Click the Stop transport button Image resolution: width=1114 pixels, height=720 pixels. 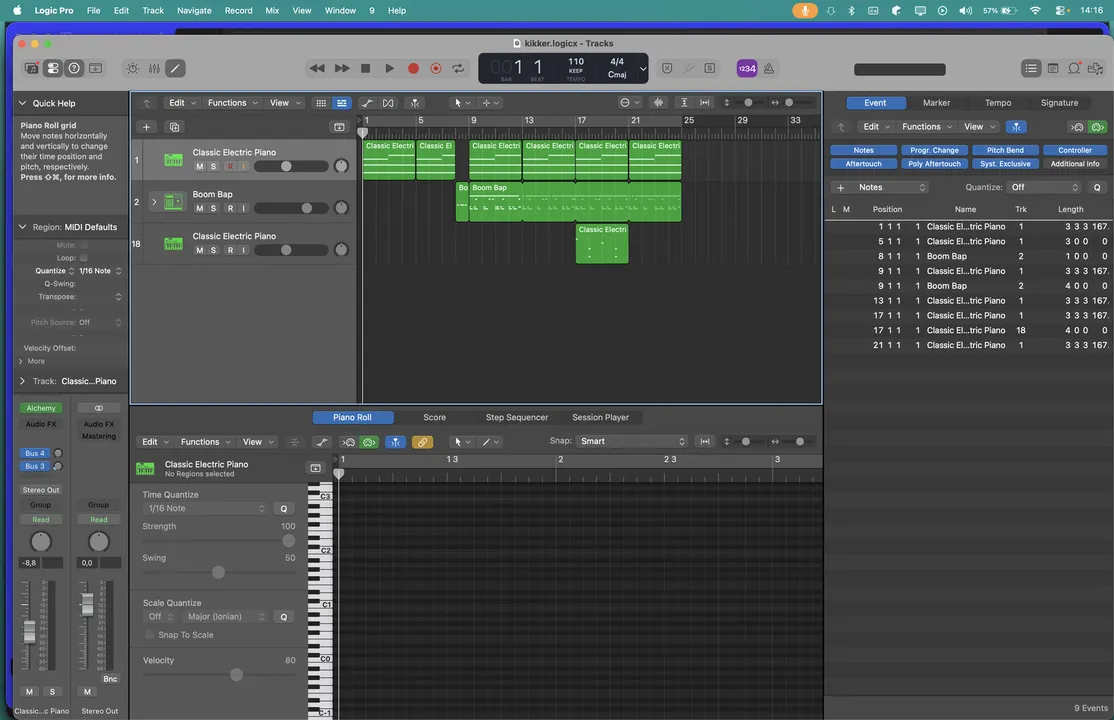pos(365,68)
